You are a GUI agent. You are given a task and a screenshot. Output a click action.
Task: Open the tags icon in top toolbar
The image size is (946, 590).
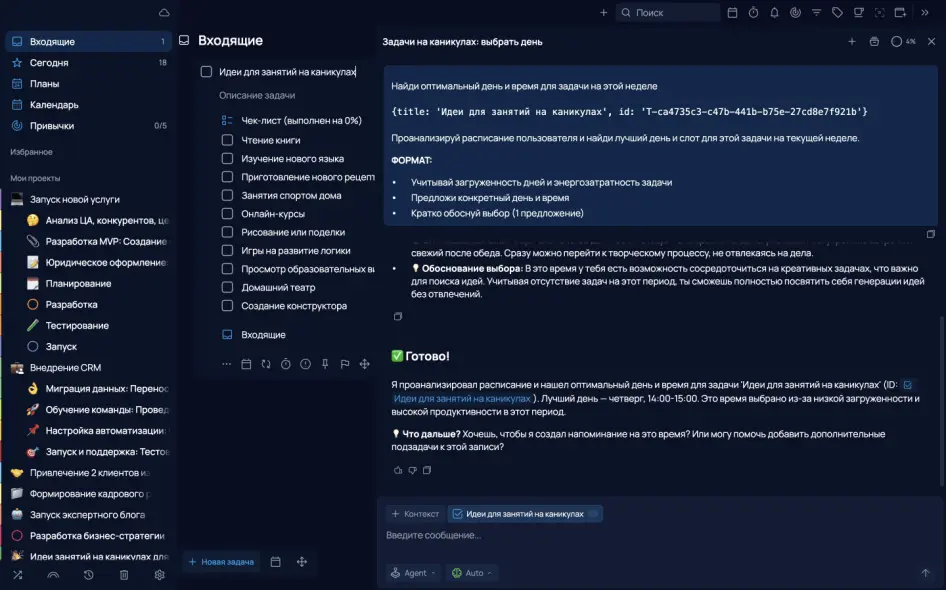click(837, 13)
